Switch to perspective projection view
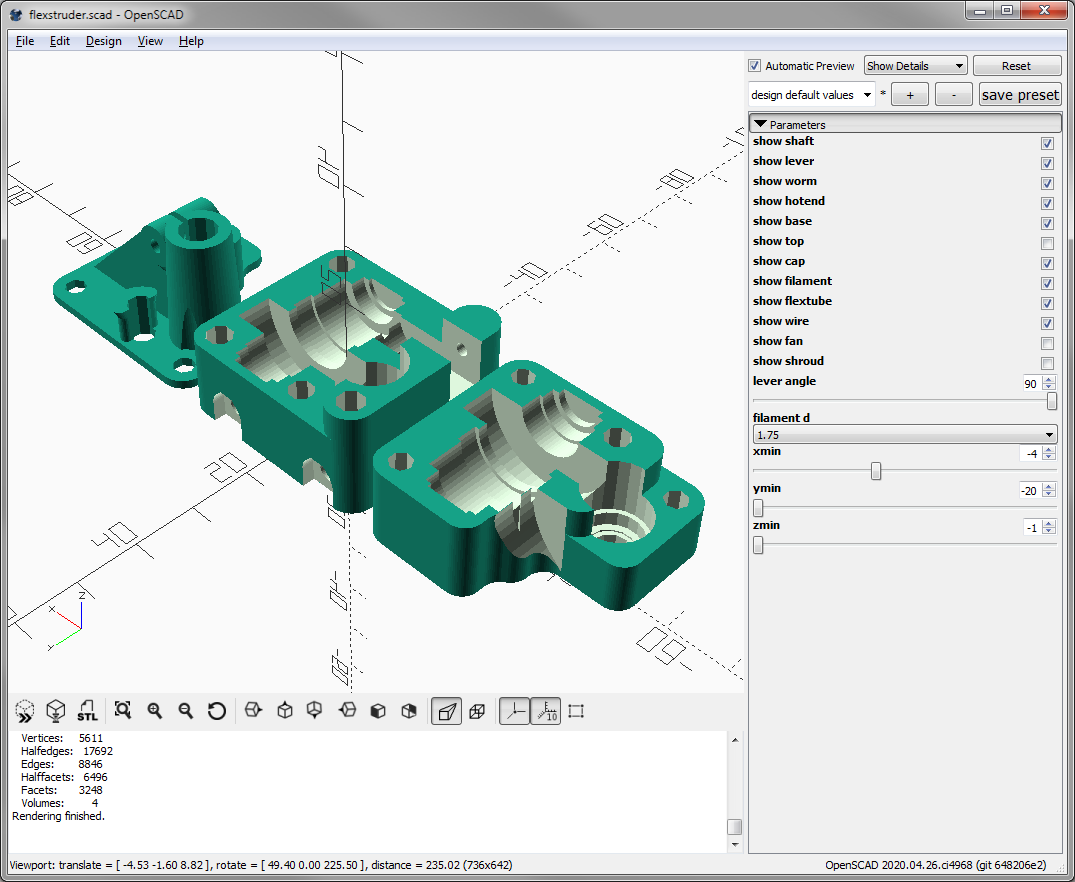The height and width of the screenshot is (882, 1075). (446, 711)
